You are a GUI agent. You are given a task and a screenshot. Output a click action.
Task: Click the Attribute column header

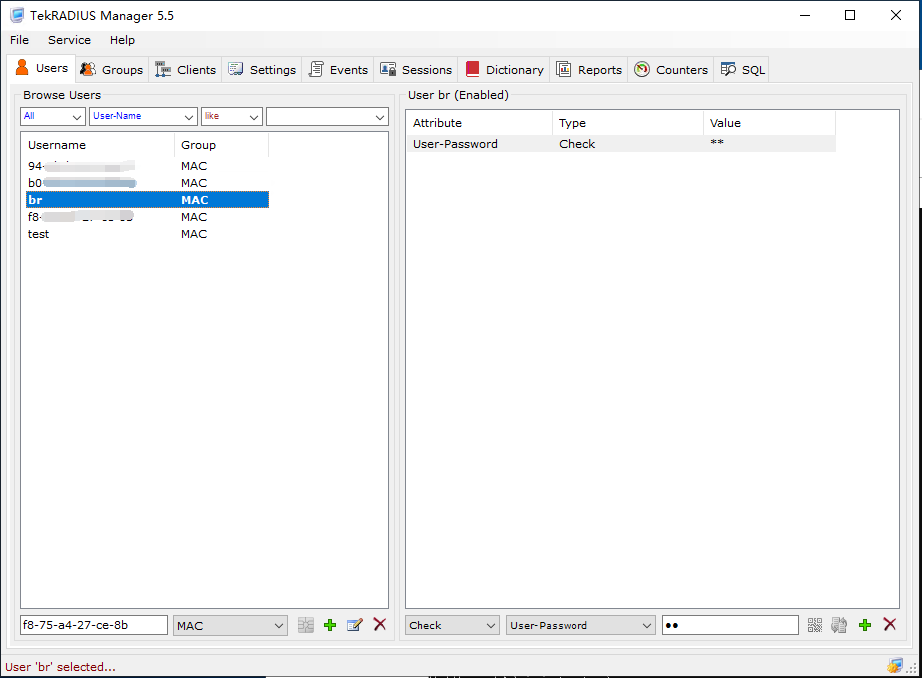click(480, 123)
